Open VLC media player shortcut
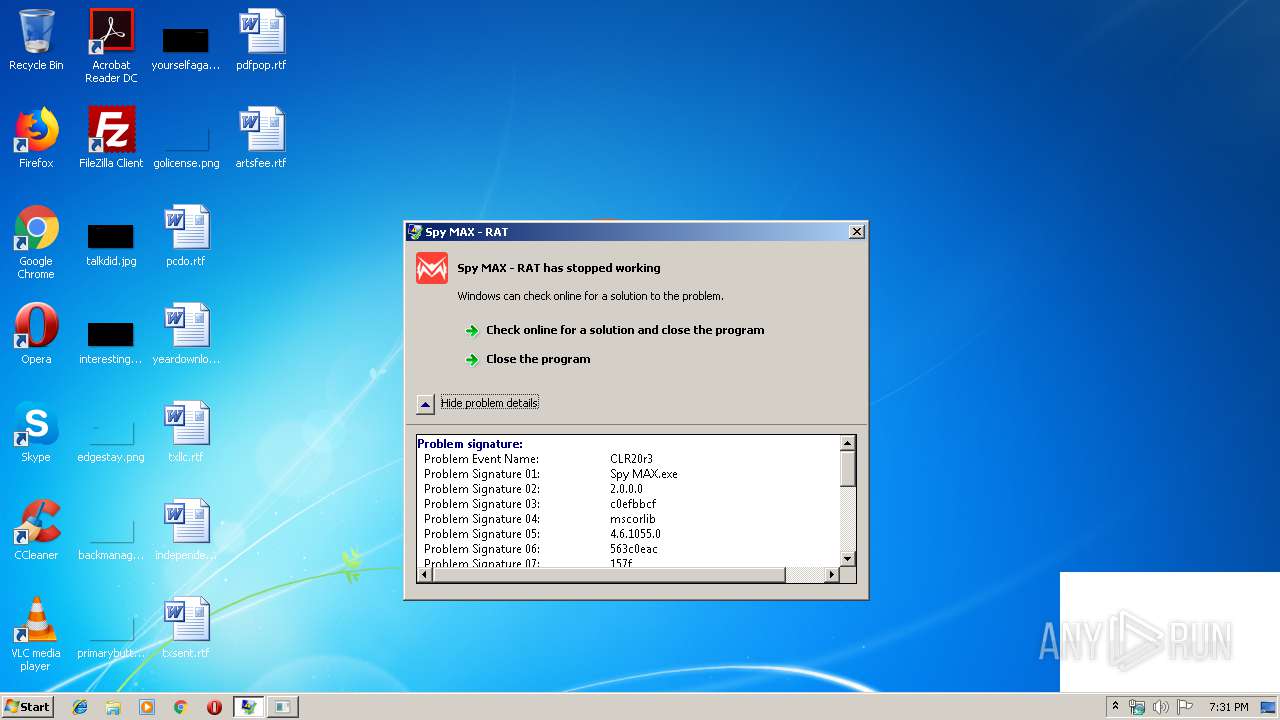1280x720 pixels. pyautogui.click(x=36, y=635)
